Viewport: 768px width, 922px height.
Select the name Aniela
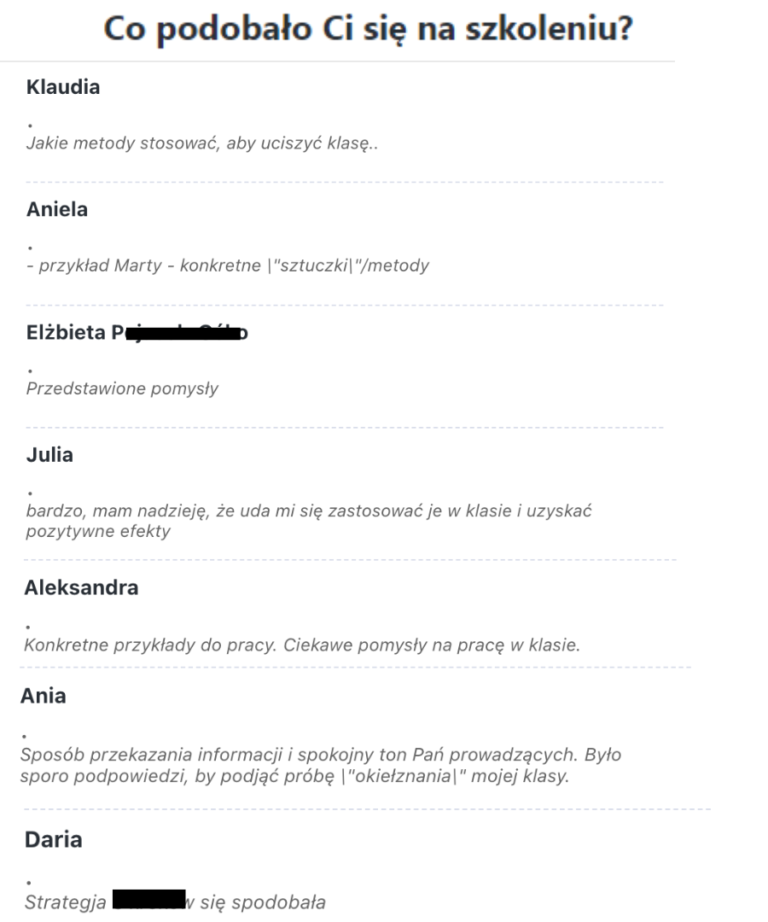point(58,210)
